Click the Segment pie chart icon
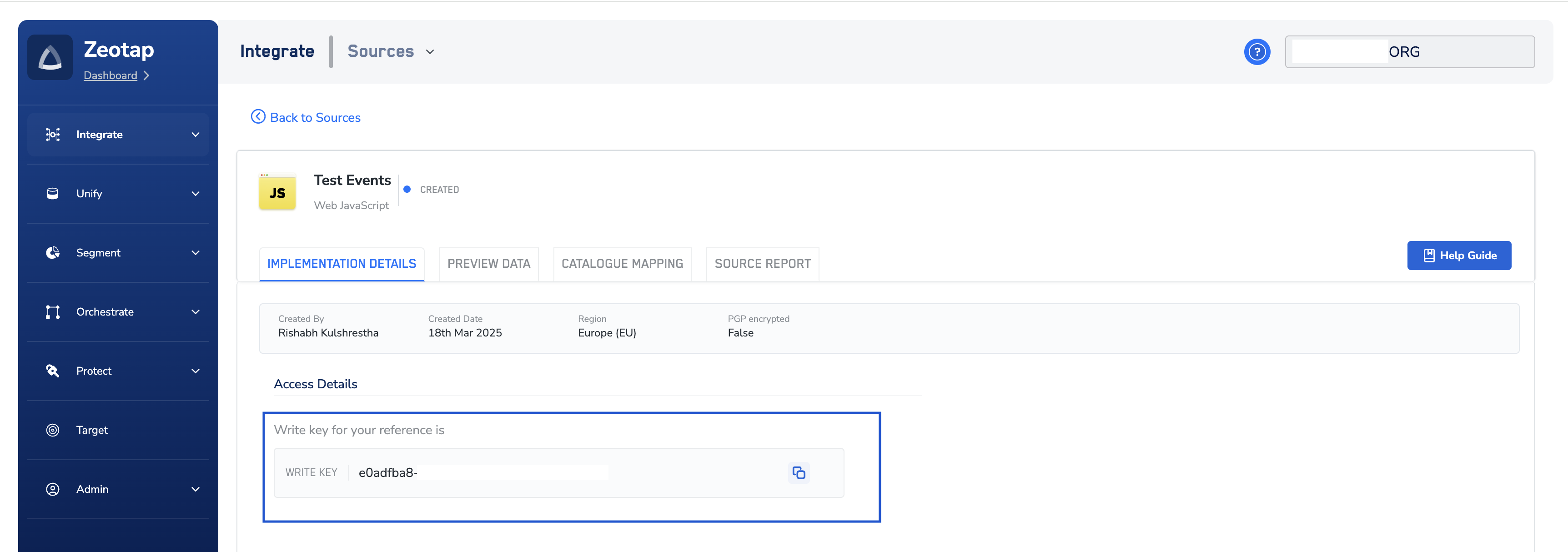Screen dimensions: 1568x552 [x=53, y=252]
